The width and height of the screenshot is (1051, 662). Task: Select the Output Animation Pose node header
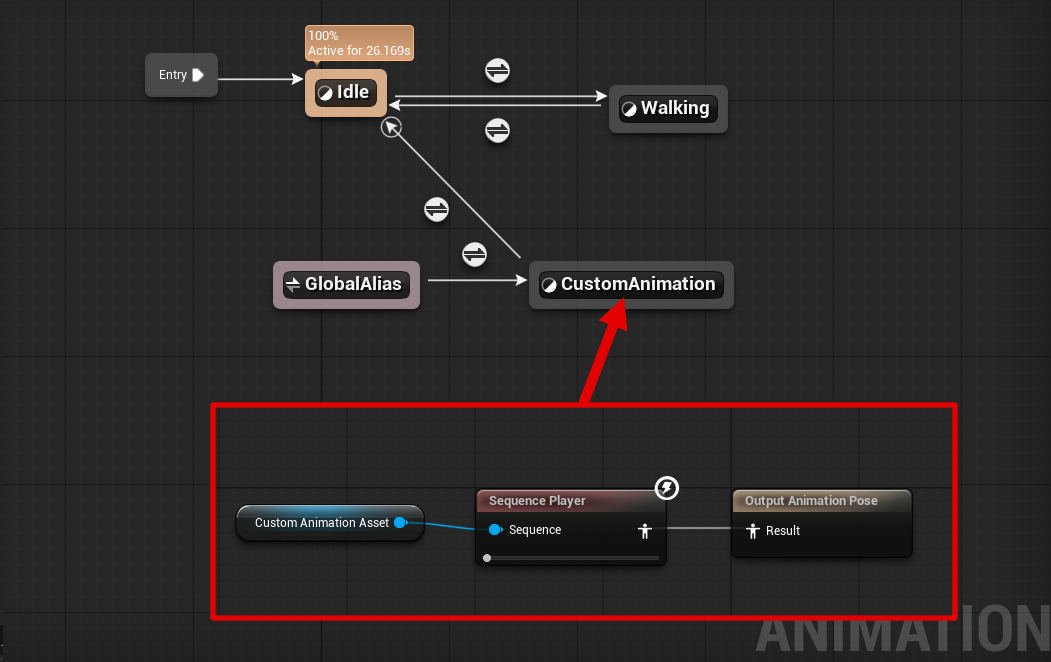tap(811, 501)
